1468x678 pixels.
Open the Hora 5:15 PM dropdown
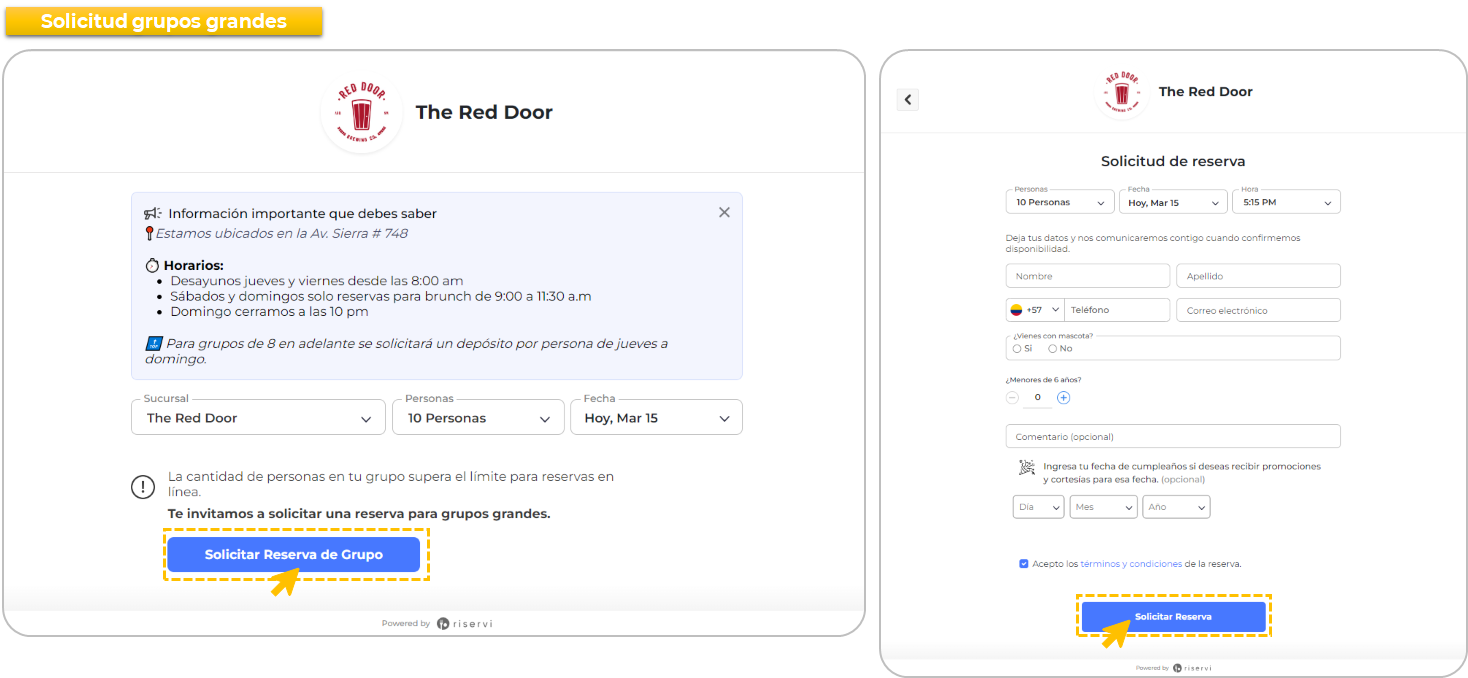(x=1286, y=202)
